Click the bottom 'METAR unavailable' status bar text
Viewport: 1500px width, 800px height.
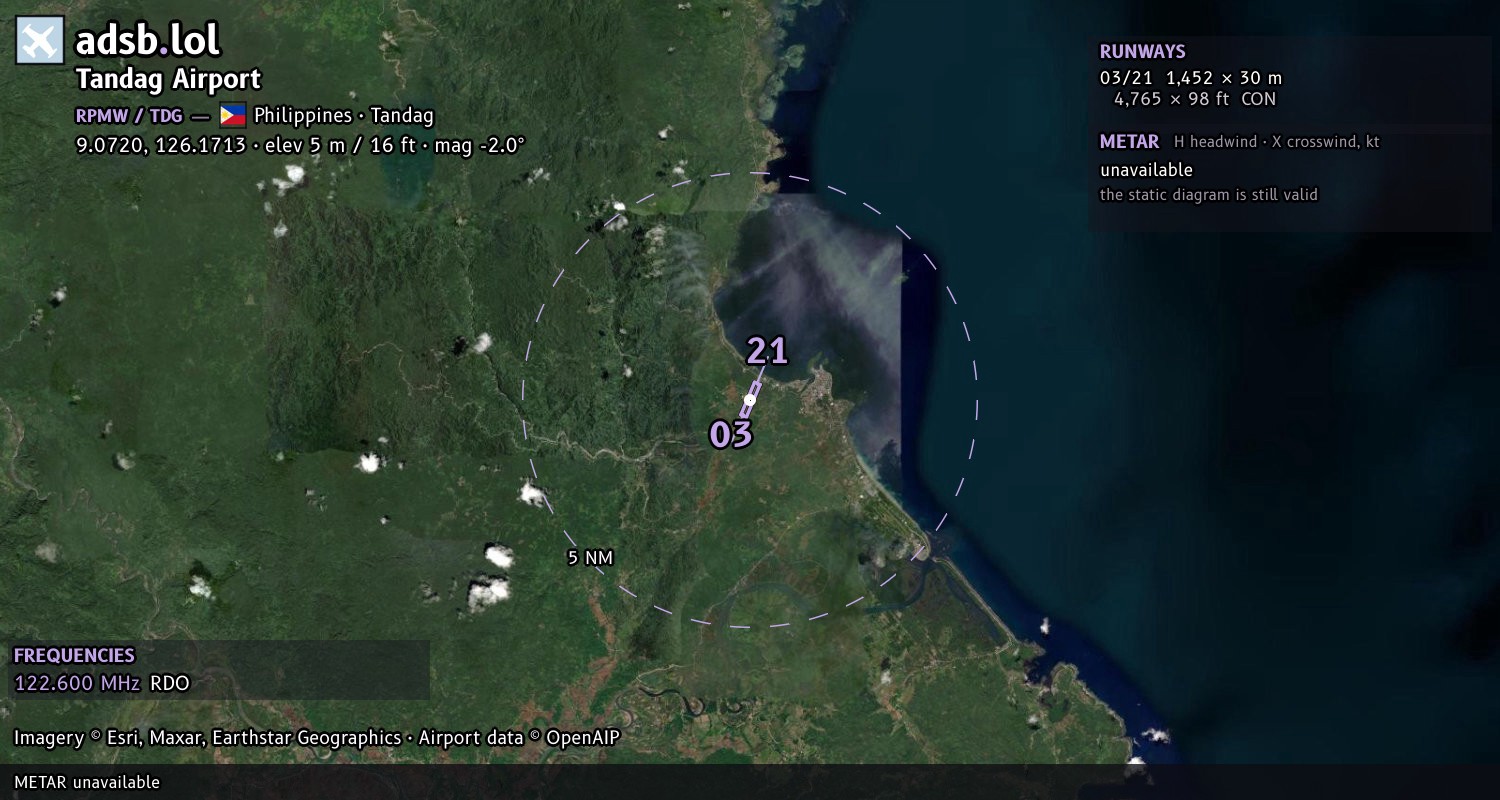(87, 782)
